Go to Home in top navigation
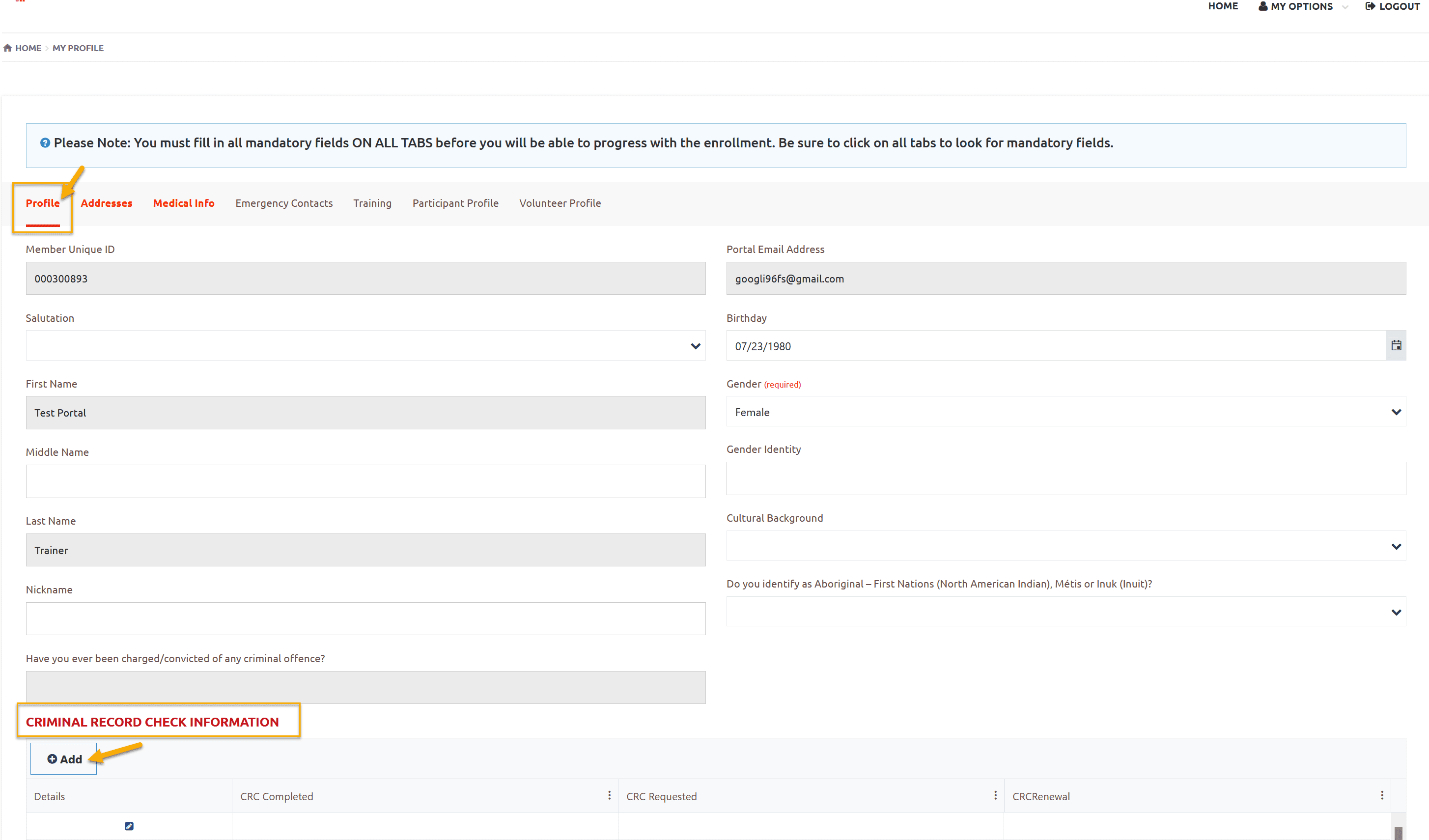Viewport: 1429px width, 840px height. pyautogui.click(x=1223, y=6)
